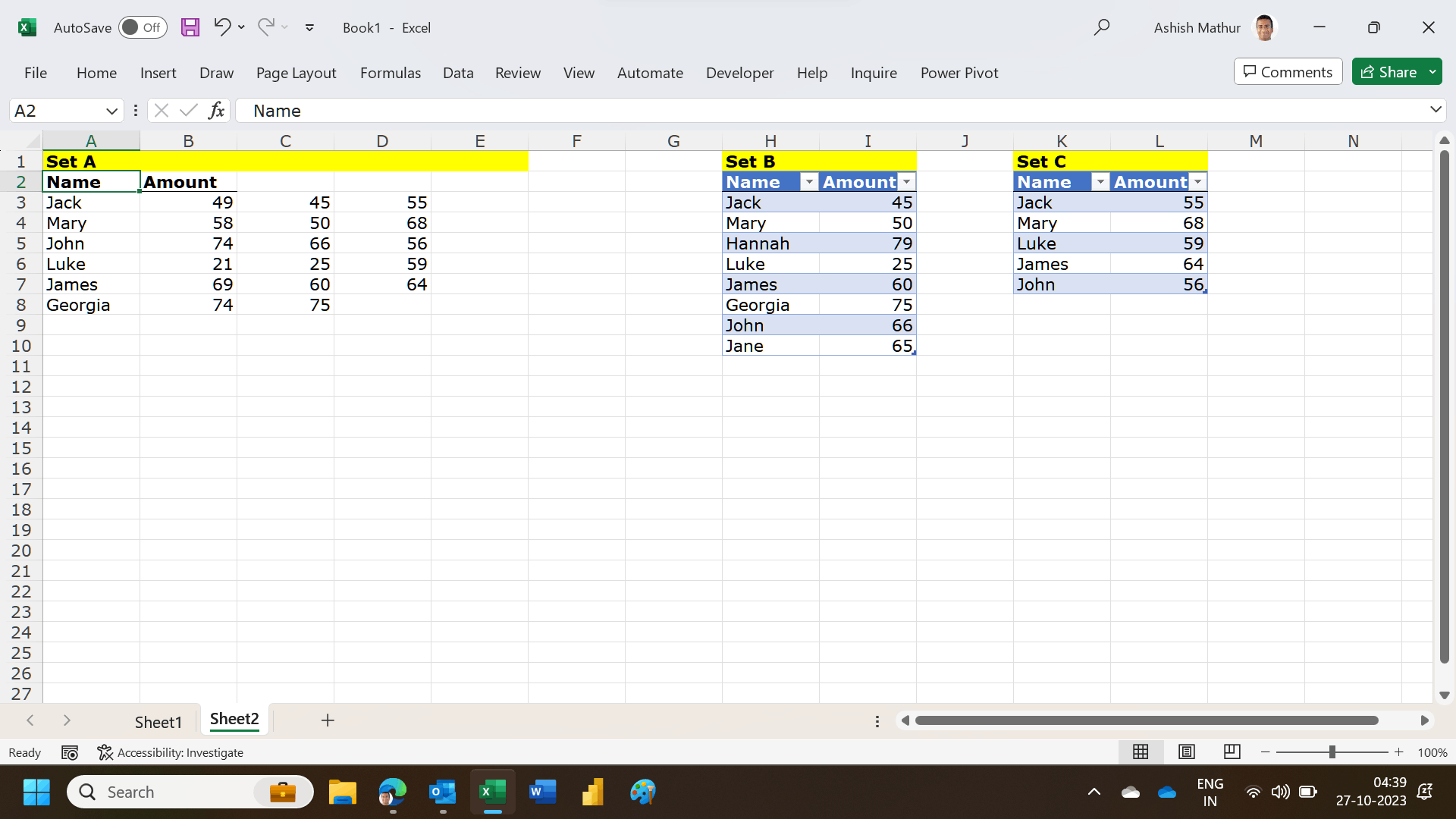The width and height of the screenshot is (1456, 819).
Task: Click the Macro recording status bar icon
Action: coord(70,752)
